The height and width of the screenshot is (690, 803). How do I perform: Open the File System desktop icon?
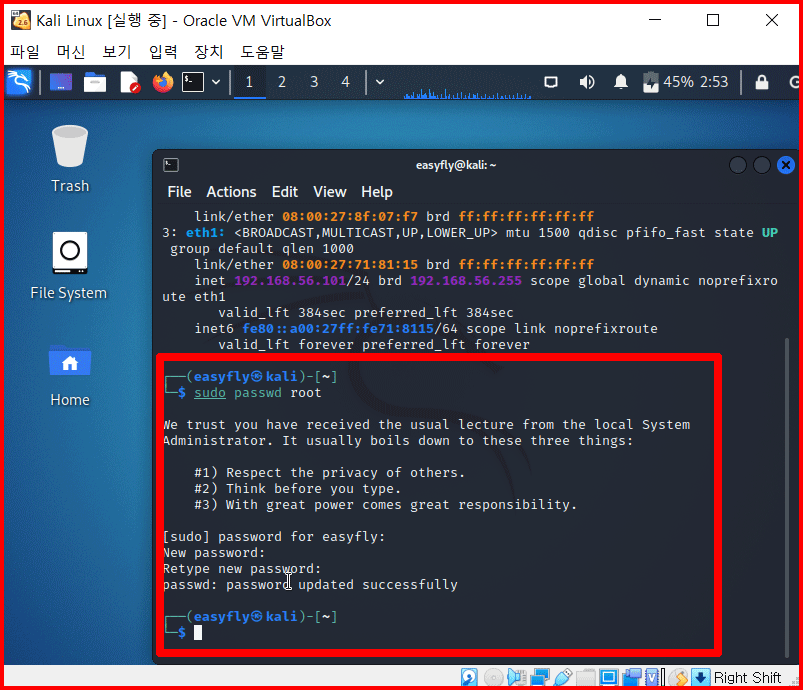coord(69,266)
